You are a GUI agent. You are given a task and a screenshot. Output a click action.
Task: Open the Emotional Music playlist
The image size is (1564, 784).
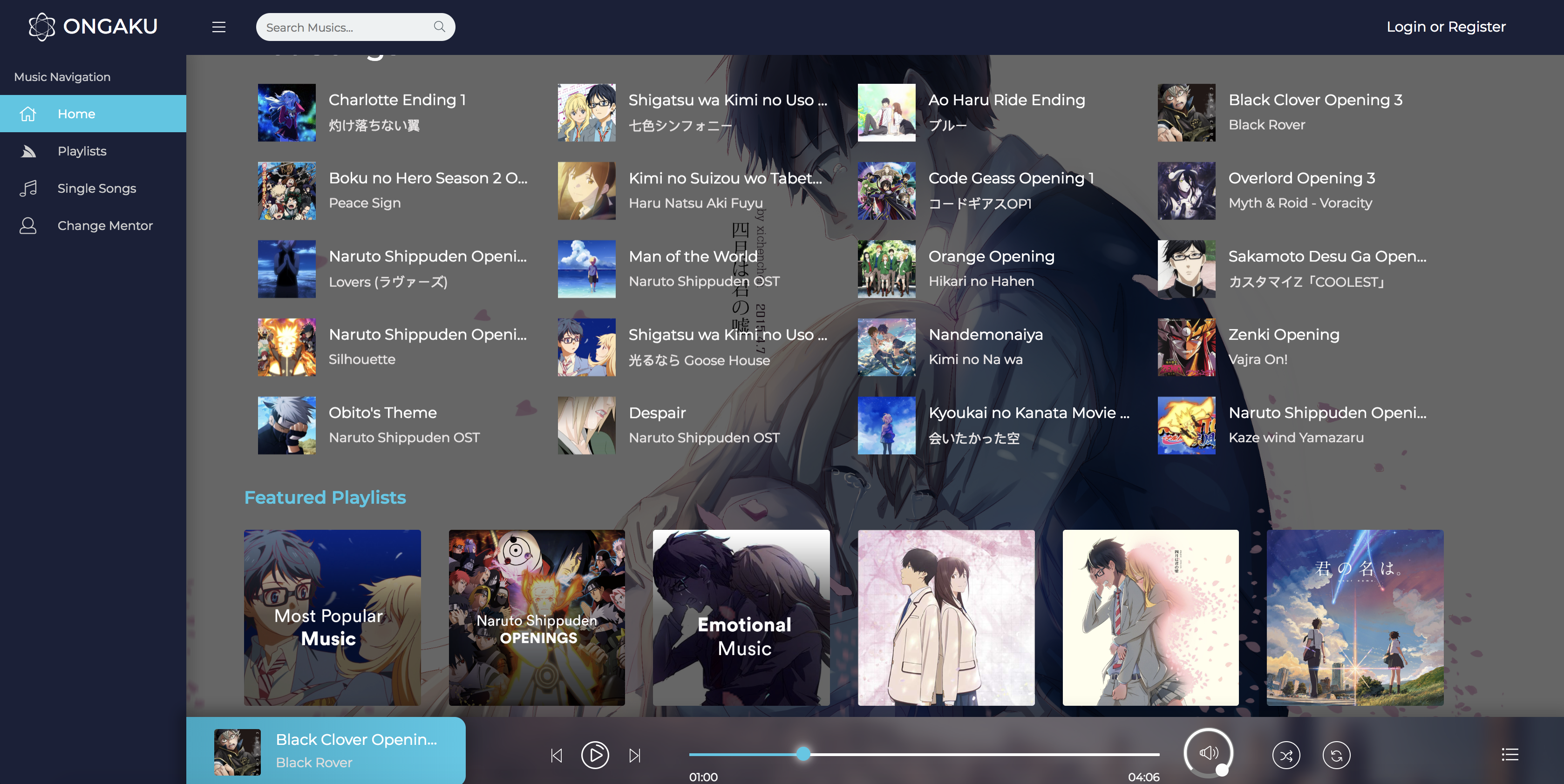[x=741, y=617]
